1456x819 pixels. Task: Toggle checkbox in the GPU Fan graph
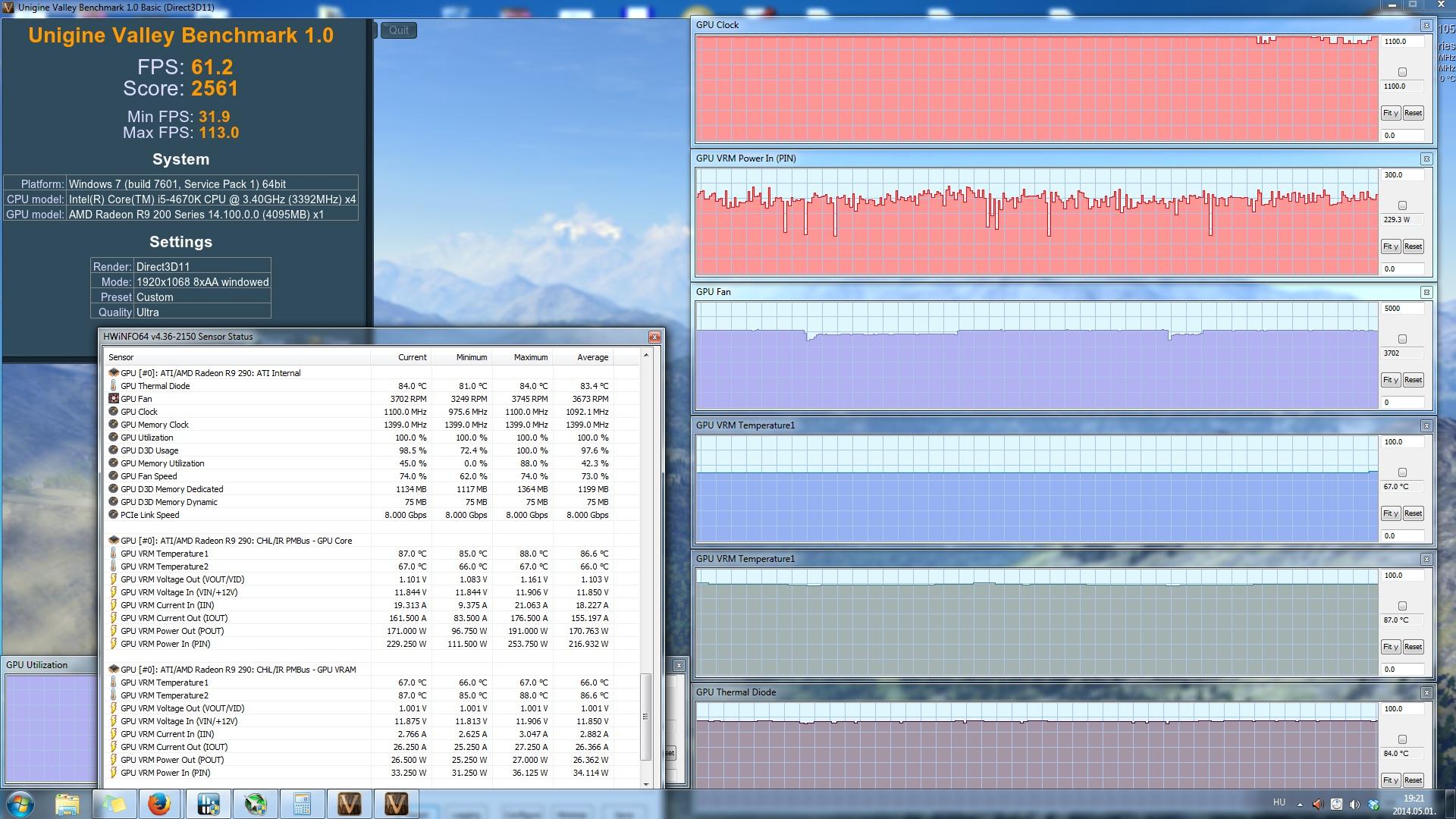(1402, 339)
